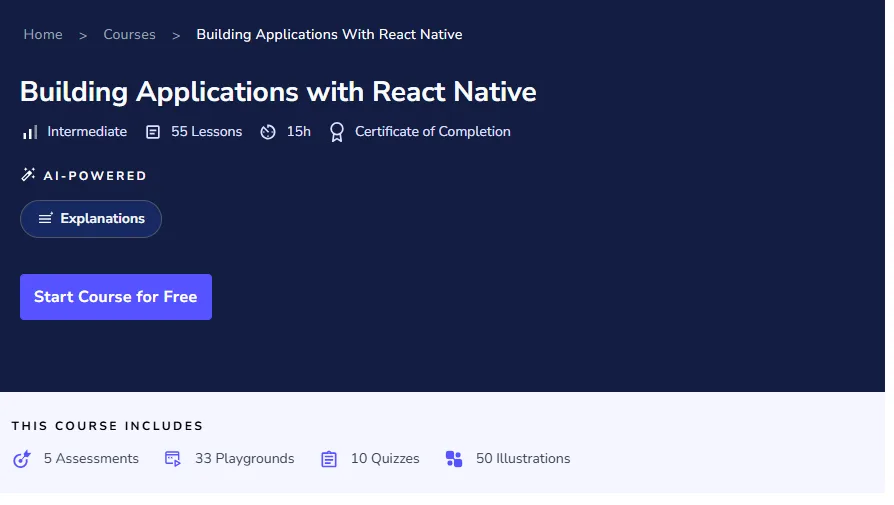Click the 50 Illustrations text
This screenshot has width=894, height=505.
click(x=523, y=458)
